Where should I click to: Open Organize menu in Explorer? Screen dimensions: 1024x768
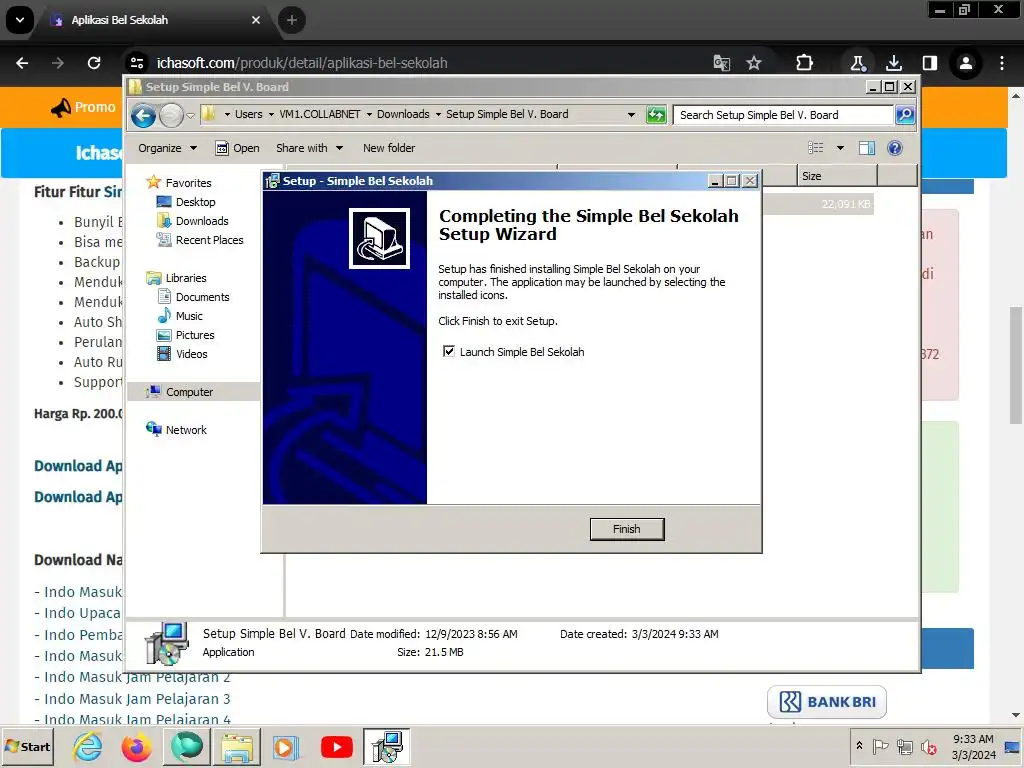tap(167, 148)
